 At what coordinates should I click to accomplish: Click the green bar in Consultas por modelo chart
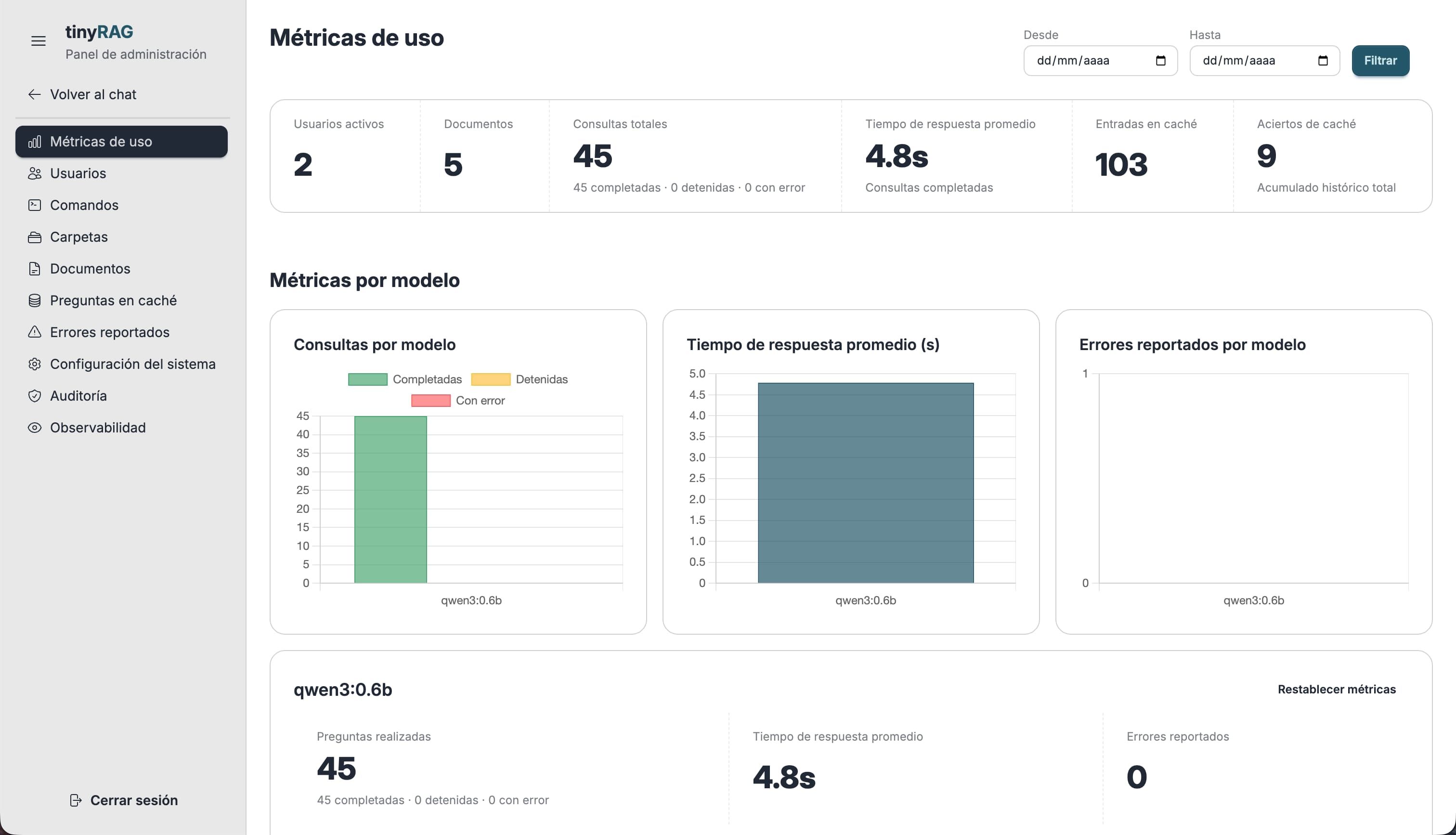[390, 499]
